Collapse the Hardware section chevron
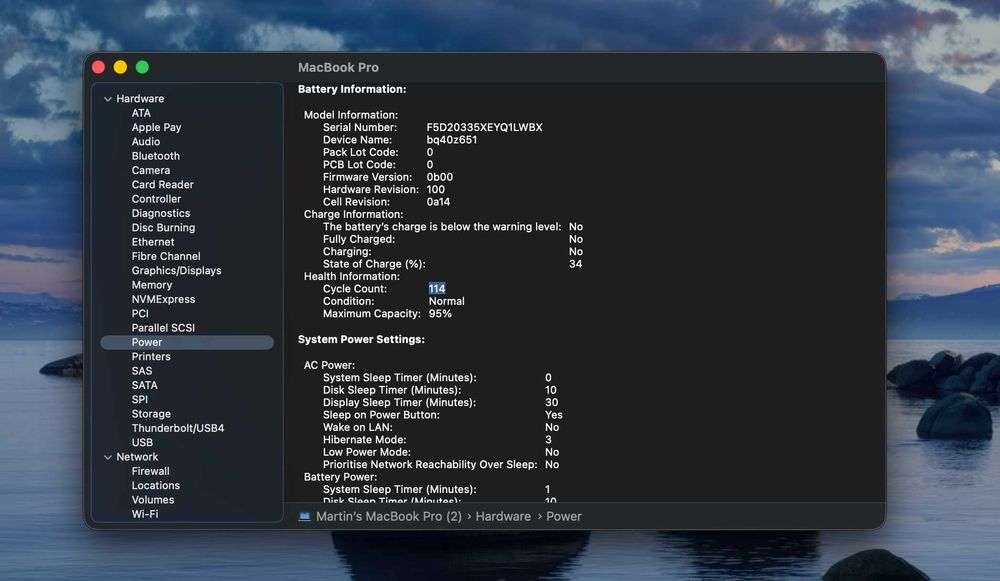 tap(108, 99)
